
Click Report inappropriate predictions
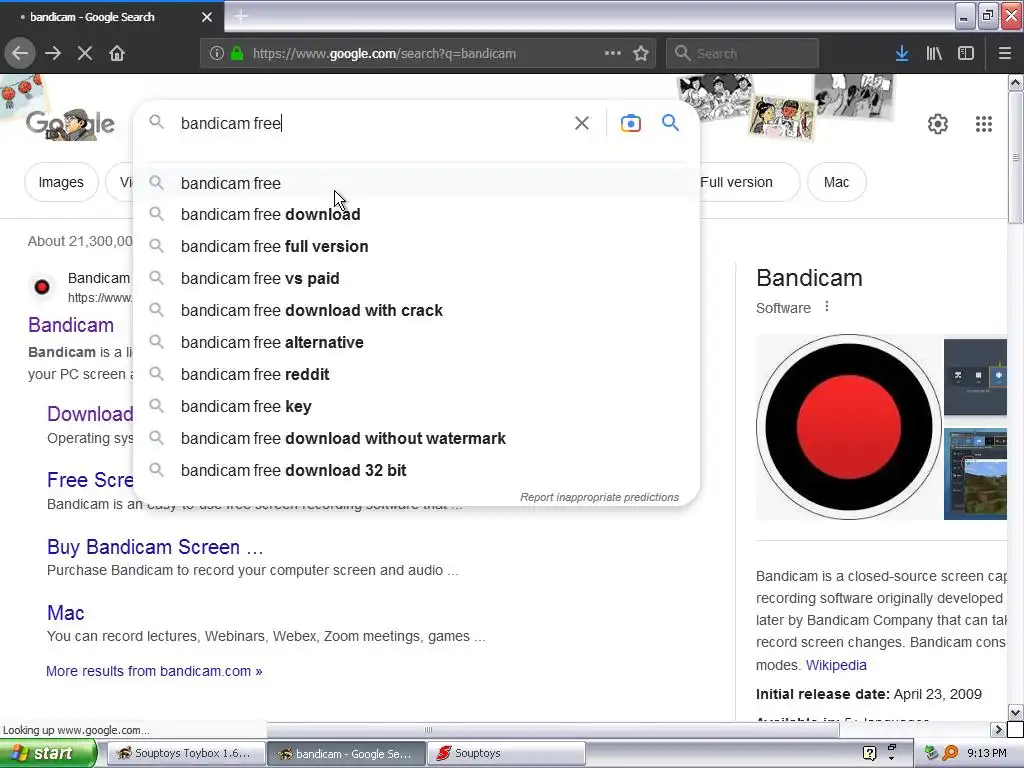pyautogui.click(x=600, y=497)
